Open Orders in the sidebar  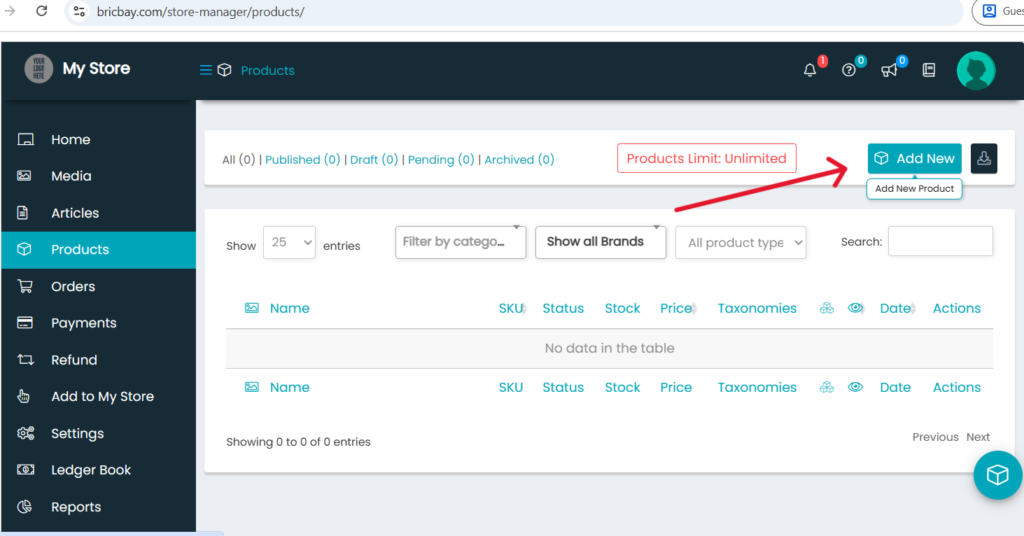73,286
